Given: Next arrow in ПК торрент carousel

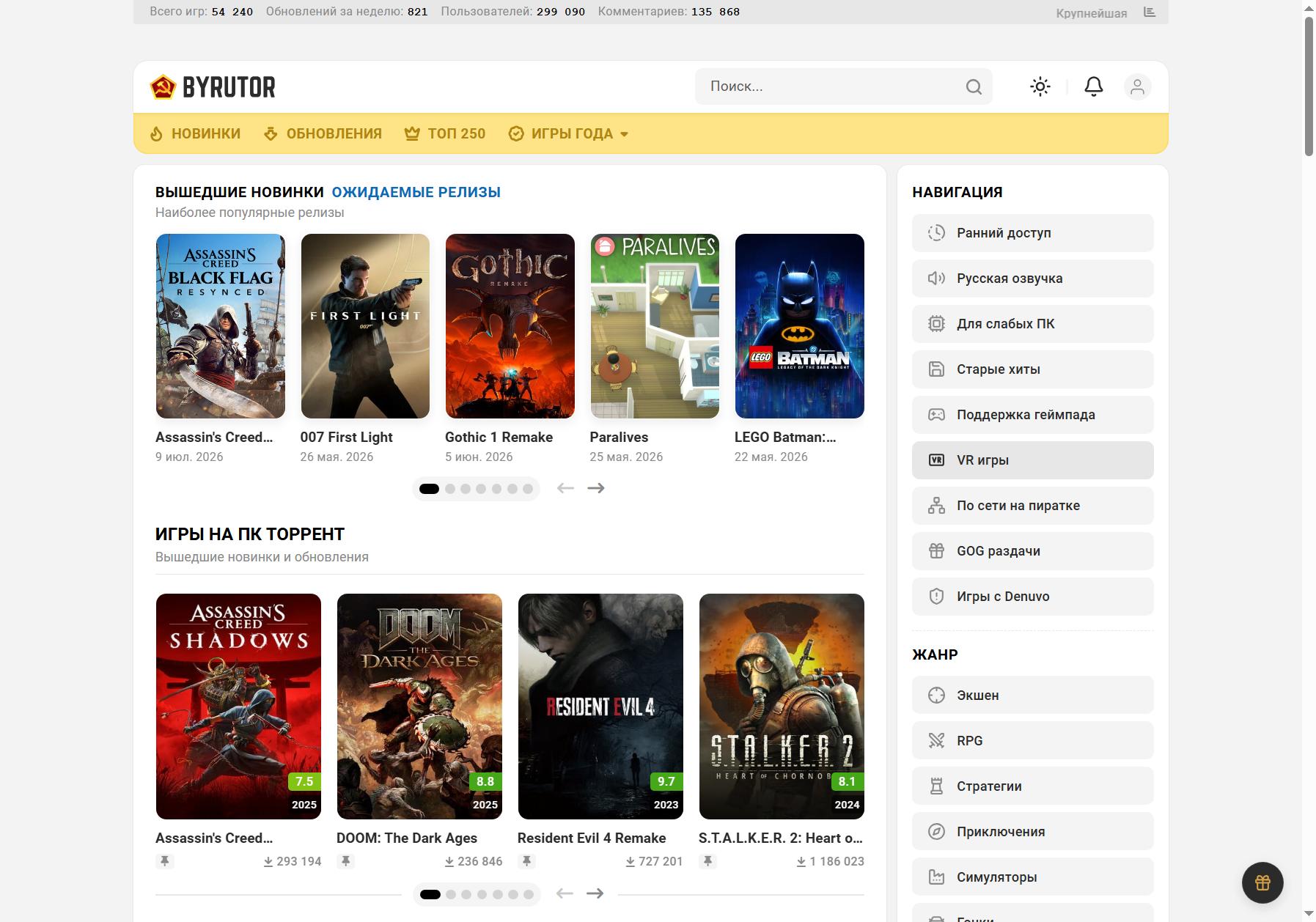Looking at the screenshot, I should coord(595,893).
